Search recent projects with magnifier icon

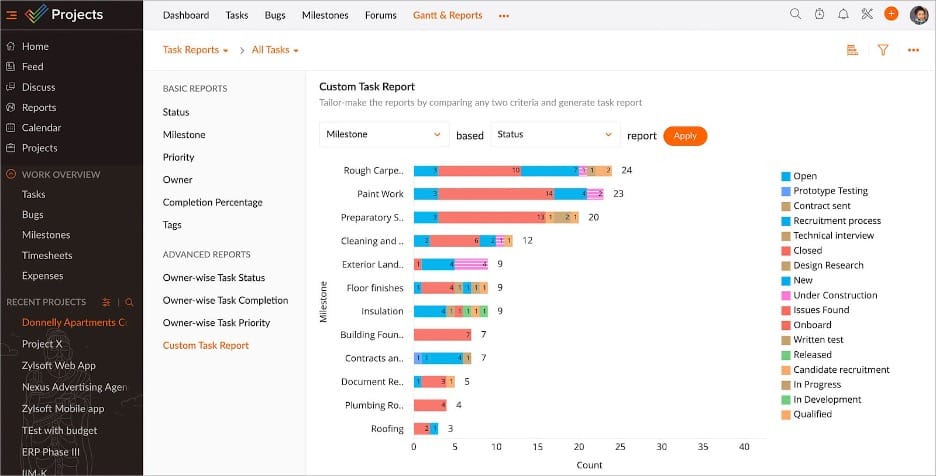point(129,302)
